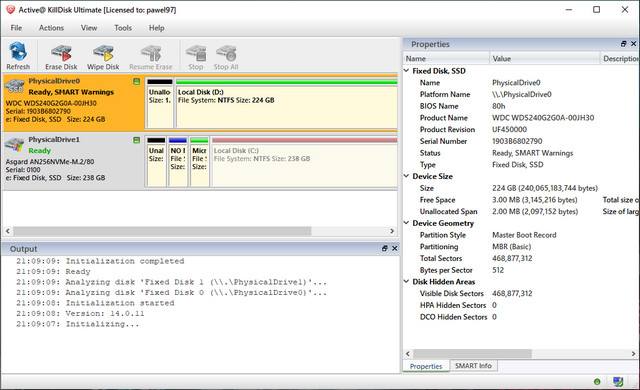Undock the Output panel
Viewport: 640px width, 390px height.
pos(384,248)
